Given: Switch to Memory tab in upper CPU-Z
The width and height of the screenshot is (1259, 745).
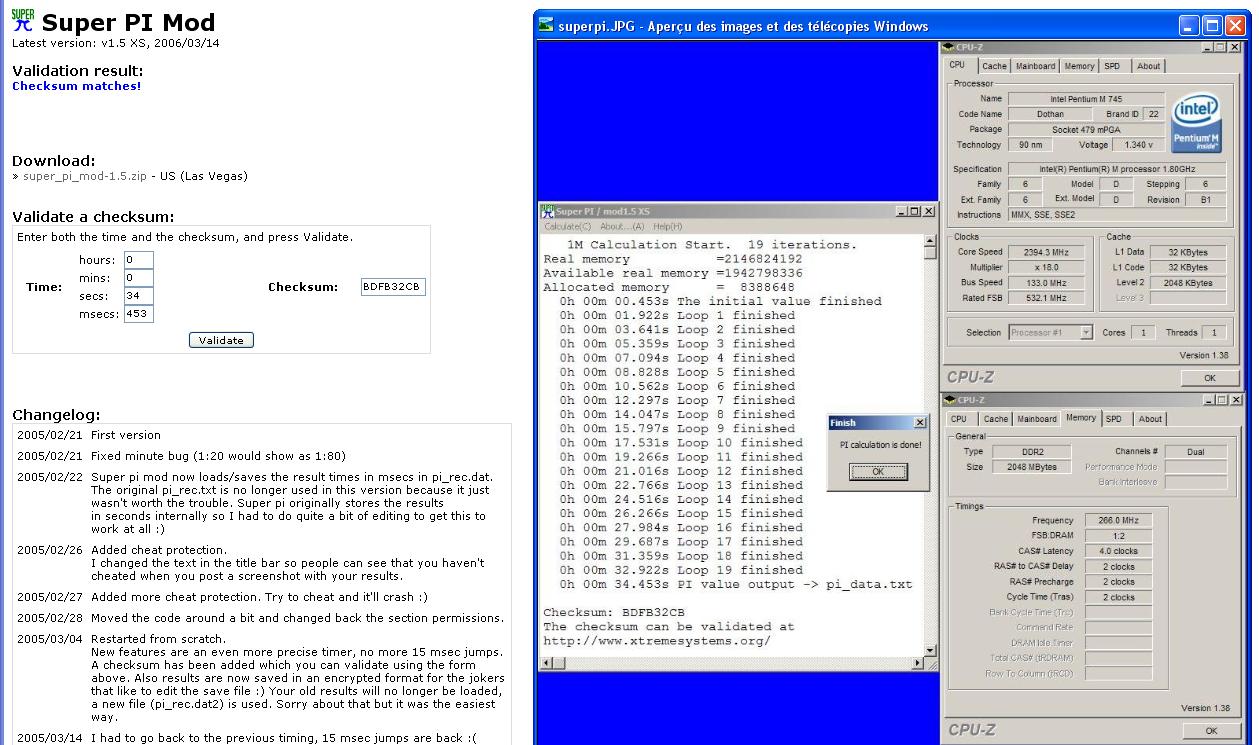Looking at the screenshot, I should [1079, 66].
